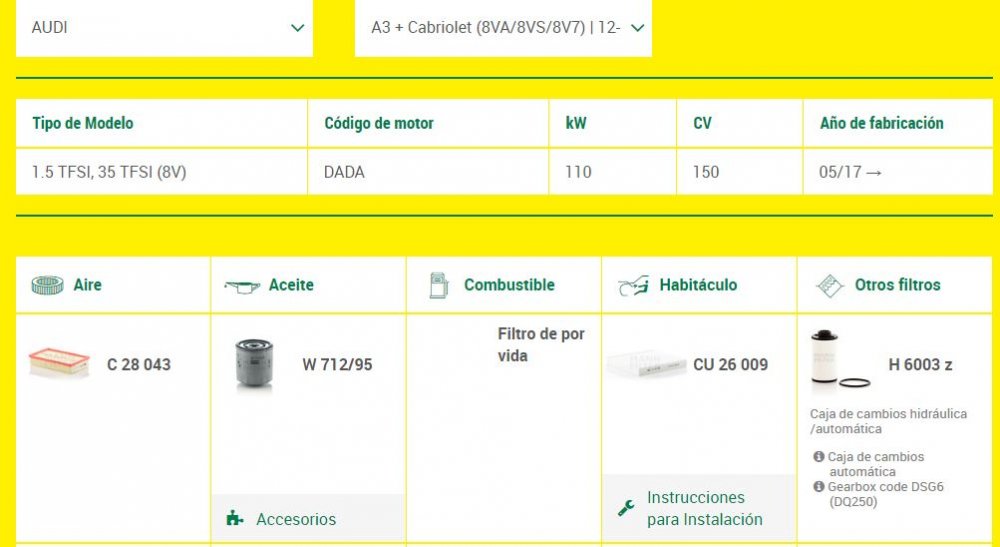The height and width of the screenshot is (547, 1000).
Task: Click the Otros filtros diamond icon
Action: [830, 286]
